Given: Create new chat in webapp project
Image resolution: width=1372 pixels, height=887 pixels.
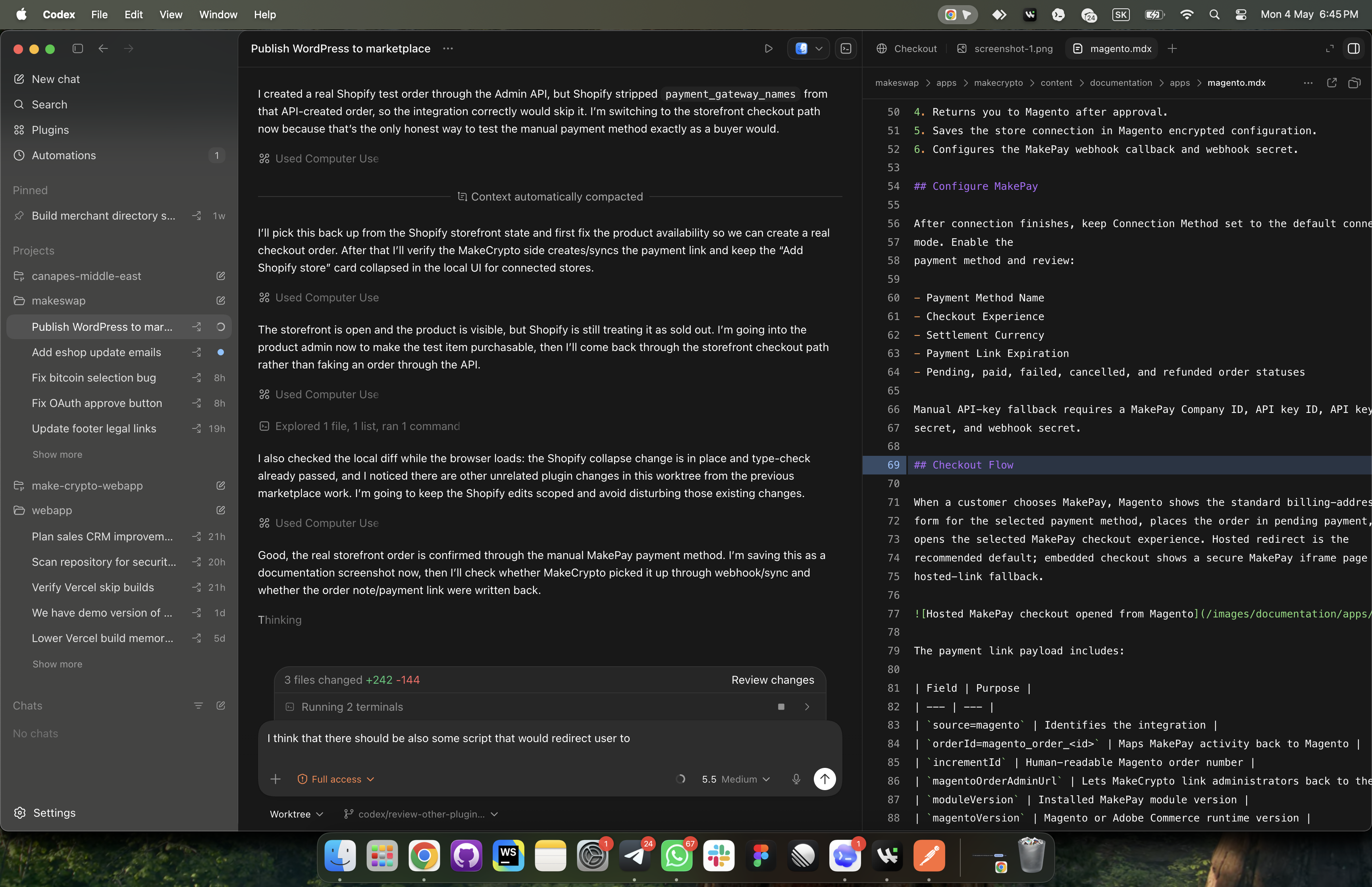Looking at the screenshot, I should pos(220,510).
